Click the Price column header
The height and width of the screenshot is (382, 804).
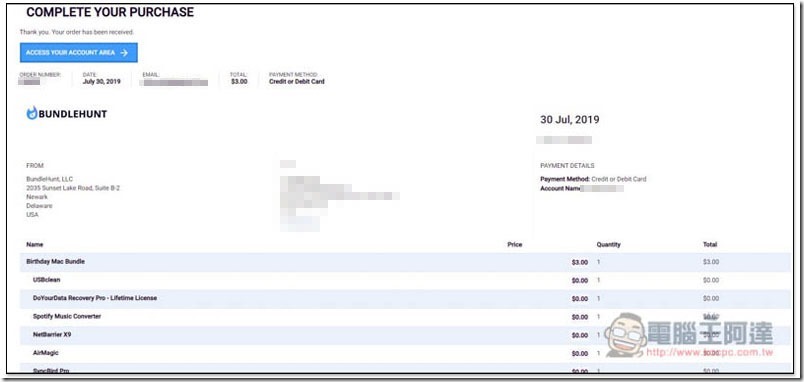(x=515, y=245)
